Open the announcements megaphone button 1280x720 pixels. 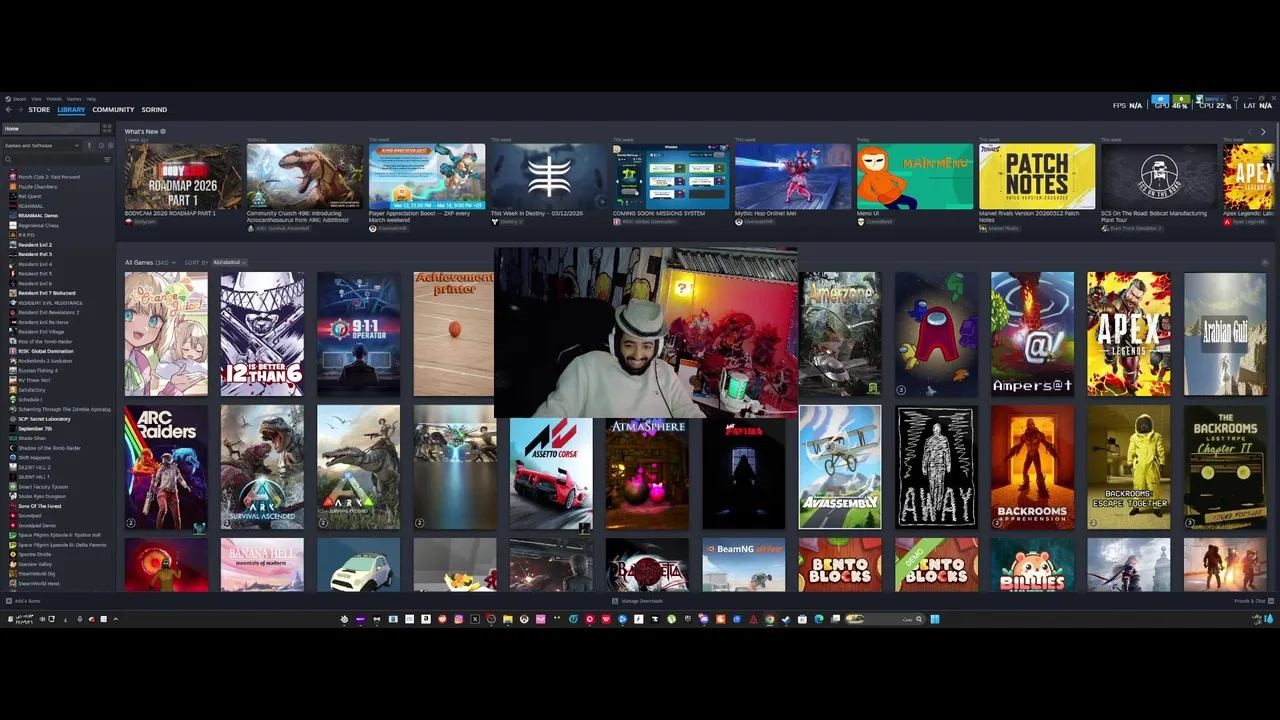tap(1160, 99)
